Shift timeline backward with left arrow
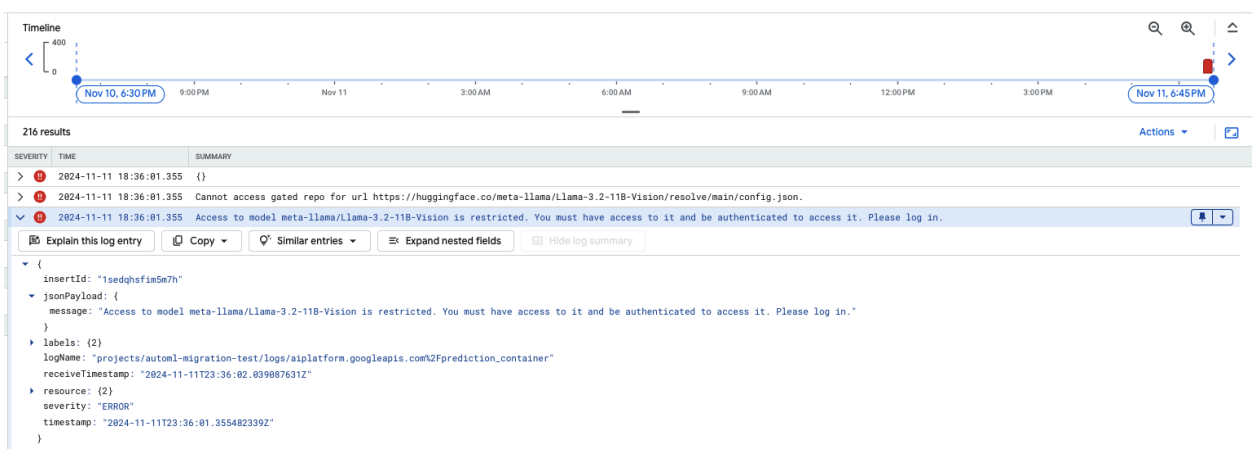The image size is (1260, 458). [x=29, y=59]
